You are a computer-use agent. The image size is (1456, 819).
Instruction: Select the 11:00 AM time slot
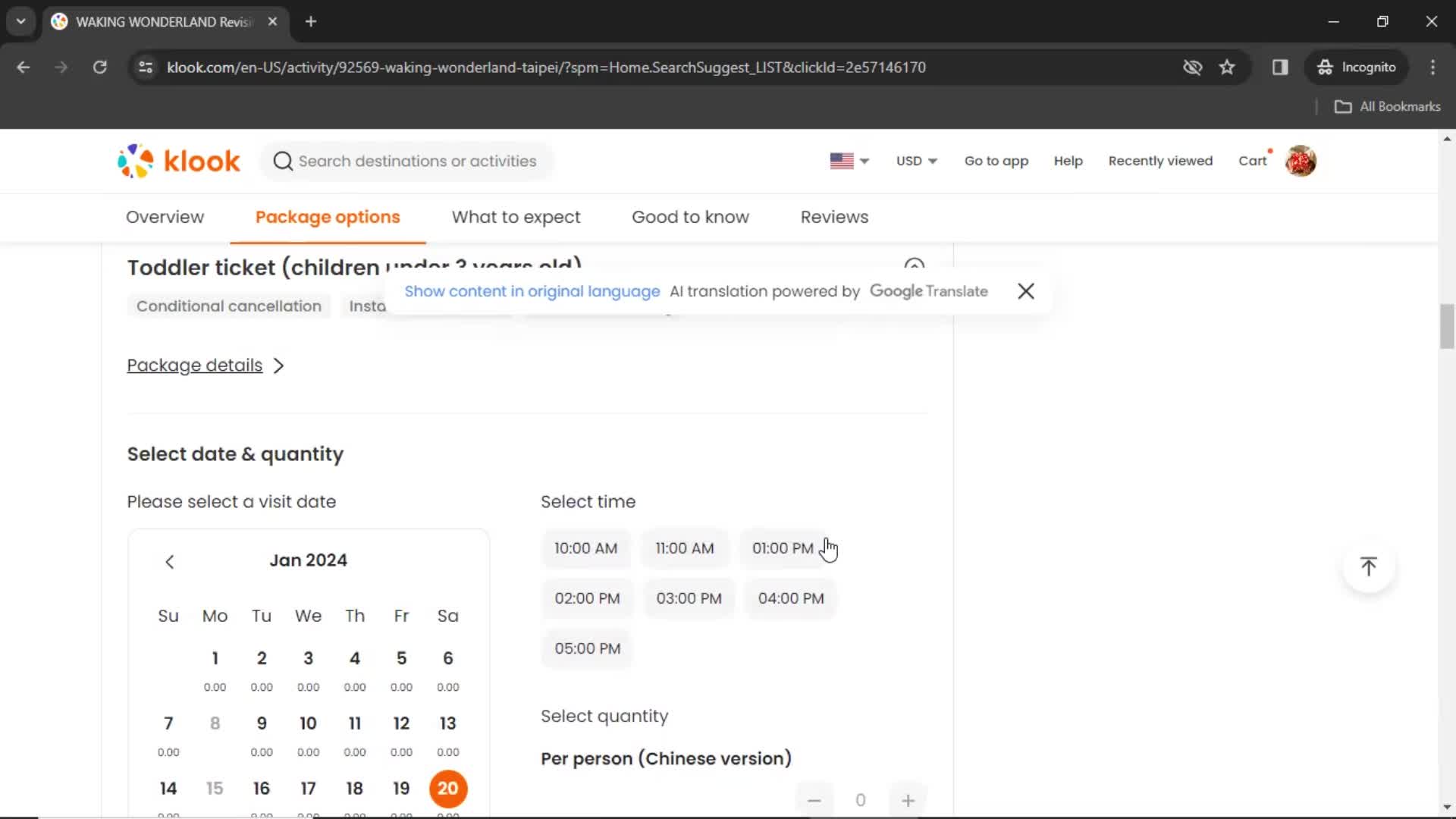[684, 548]
